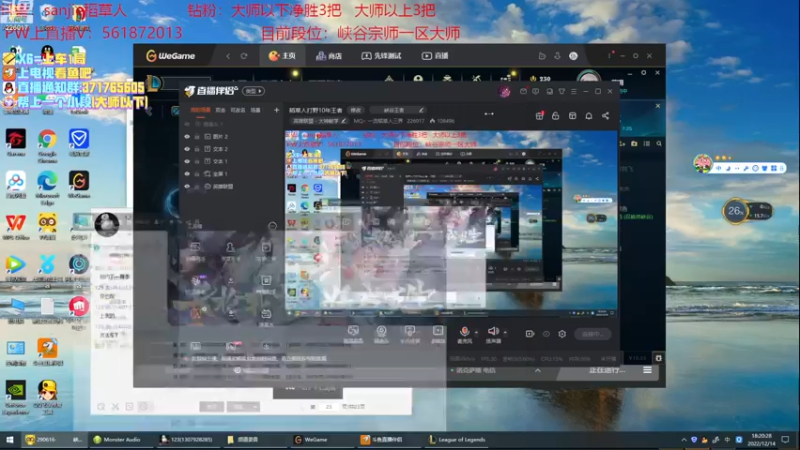Switch to the WeGame 主页 tab

click(282, 56)
